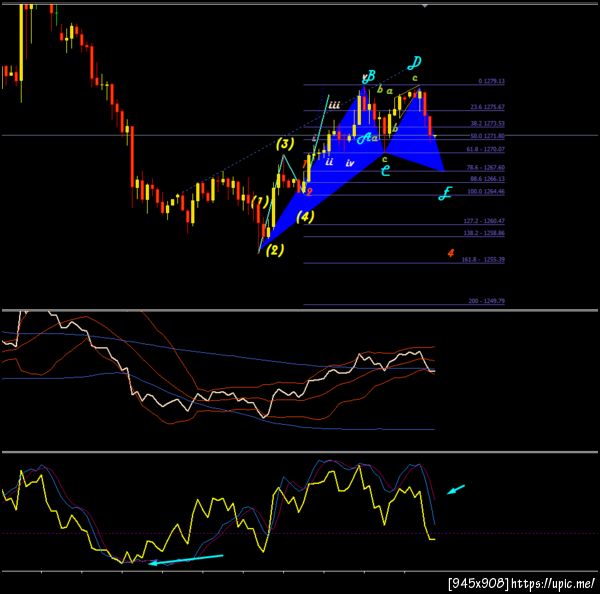Click the green c label below D
This screenshot has width=600, height=594.
pyautogui.click(x=414, y=78)
